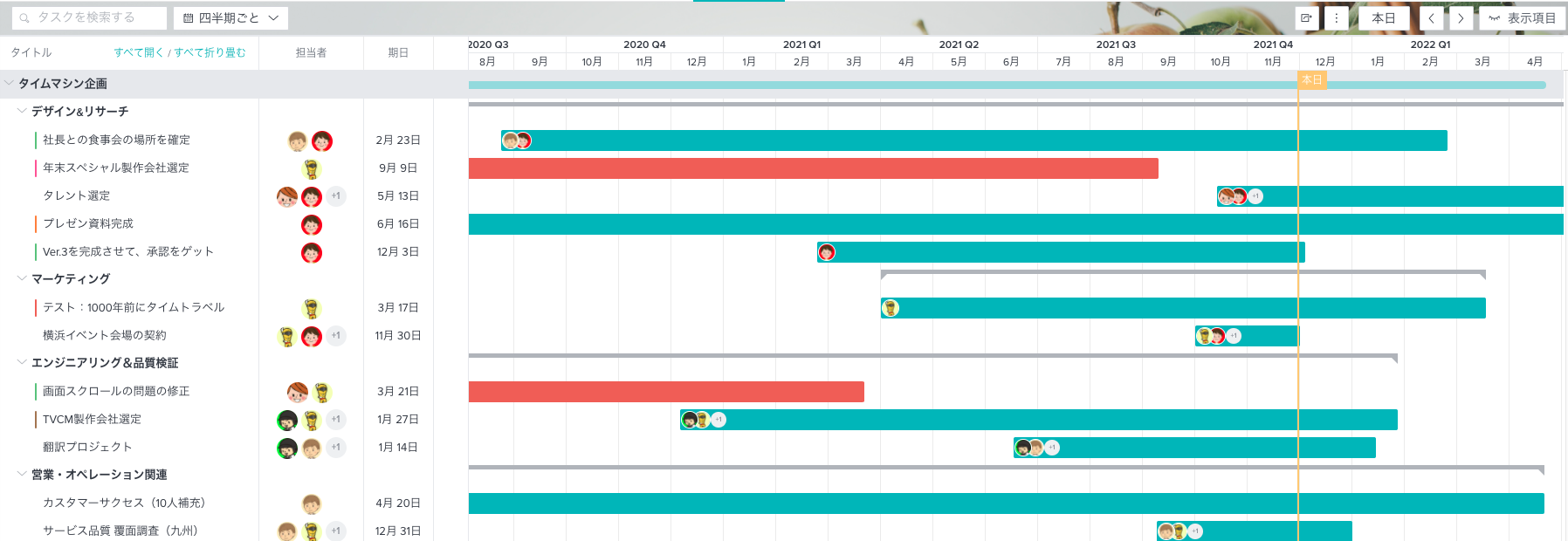Click the 2021 Q4 quarter header

click(1273, 45)
